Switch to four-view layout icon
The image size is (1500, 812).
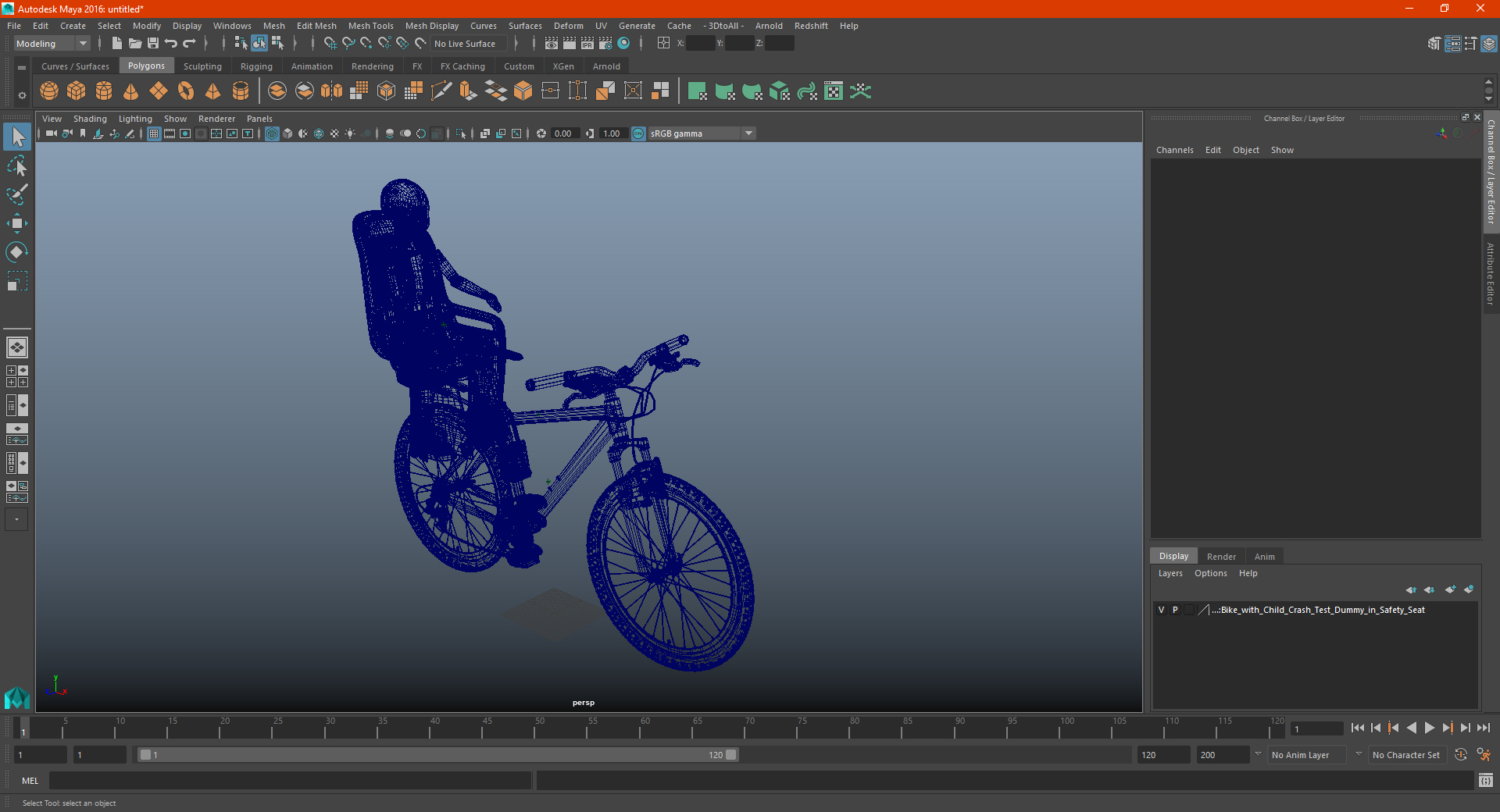[16, 376]
